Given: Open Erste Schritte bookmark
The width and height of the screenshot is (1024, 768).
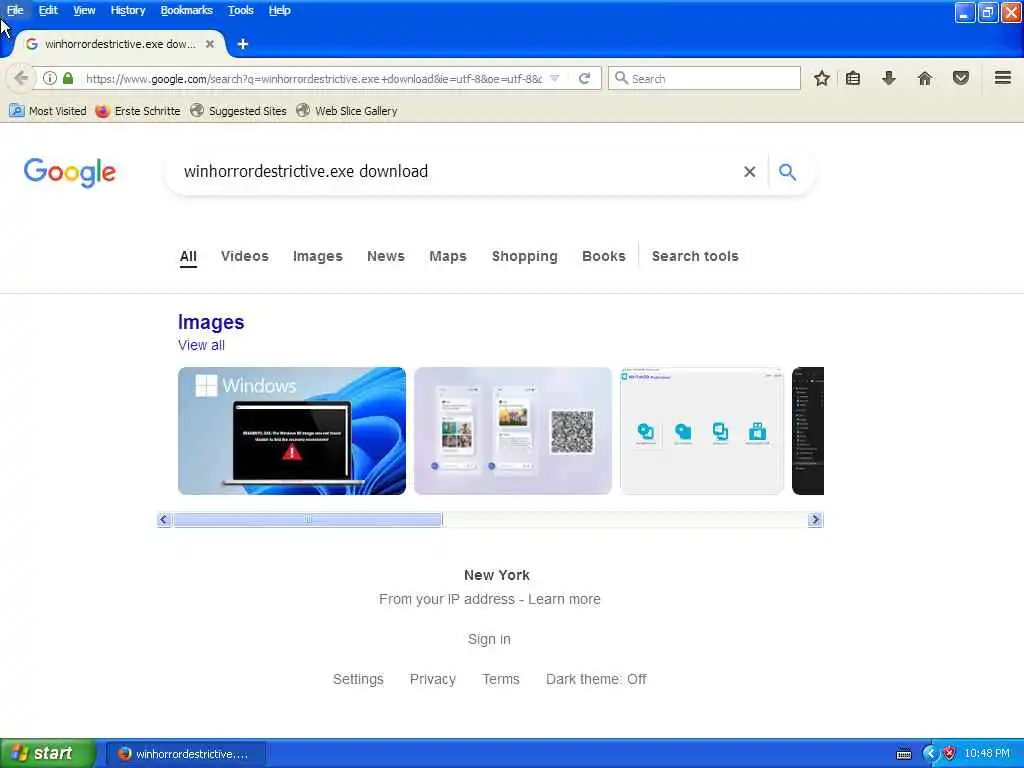Looking at the screenshot, I should click(138, 111).
